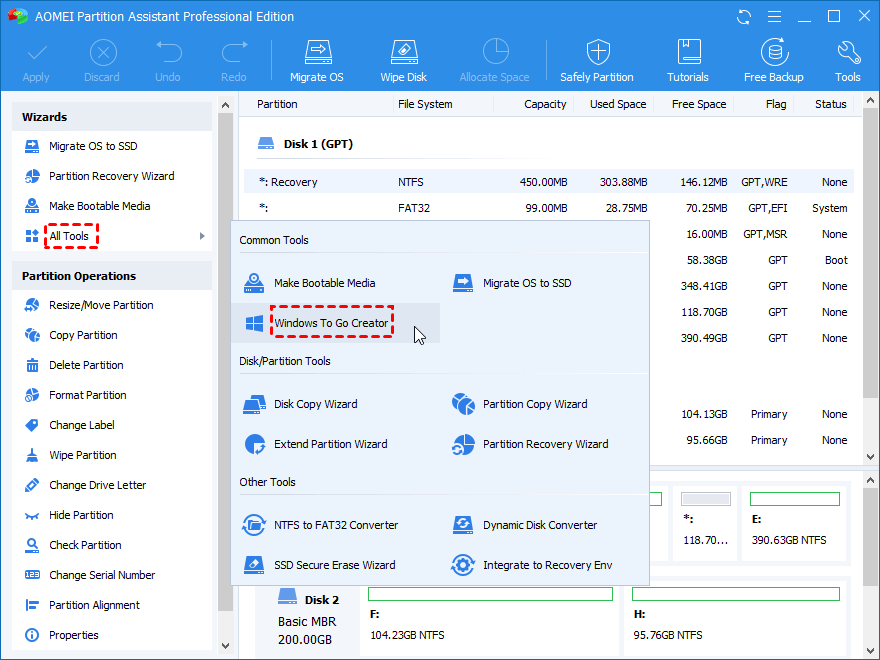Select Windows To Go Creator
The image size is (880, 660).
[x=331, y=324]
